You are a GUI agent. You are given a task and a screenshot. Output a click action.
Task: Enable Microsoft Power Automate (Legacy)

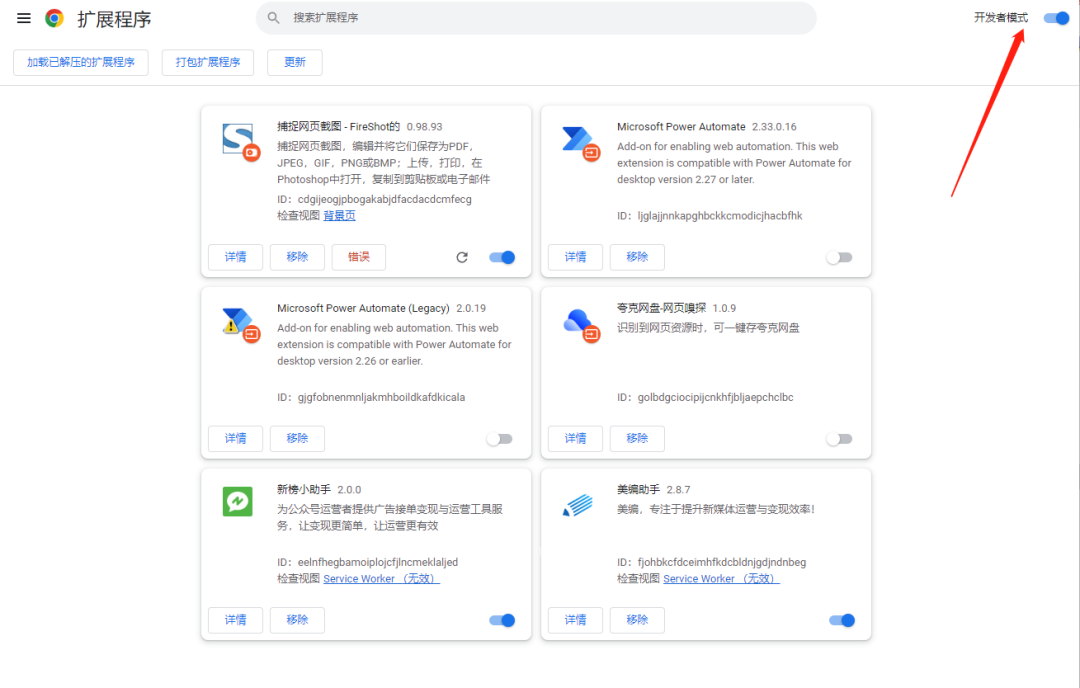[500, 439]
